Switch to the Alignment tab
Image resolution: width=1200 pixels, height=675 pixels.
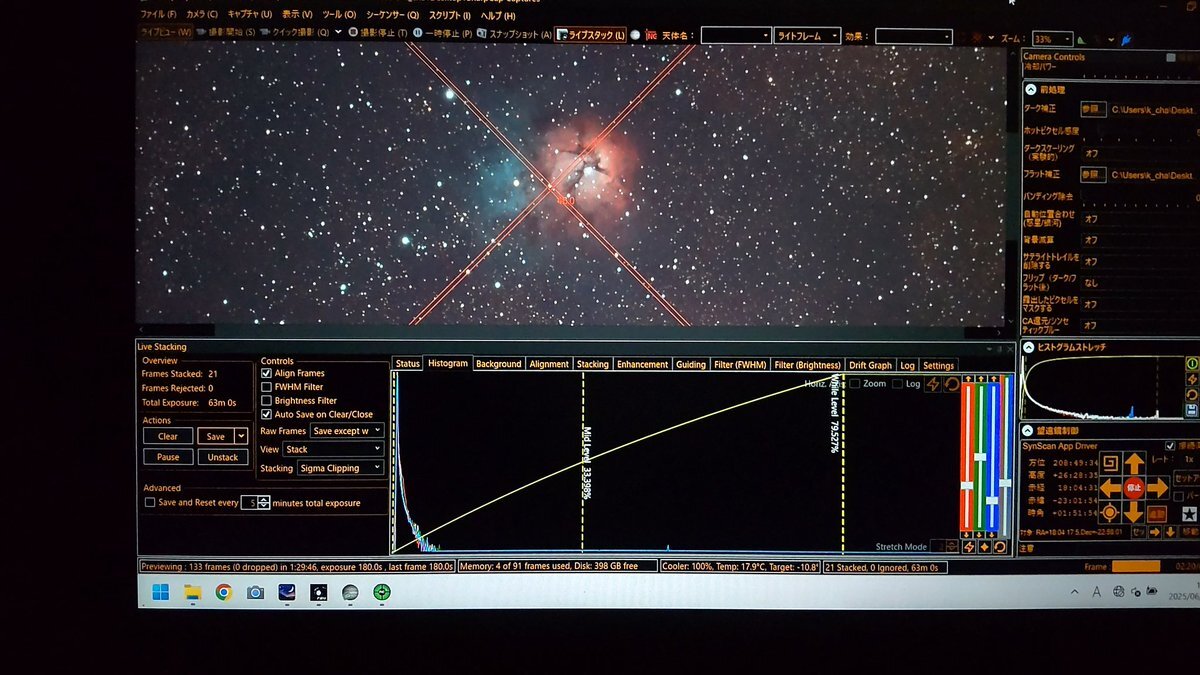tap(549, 364)
